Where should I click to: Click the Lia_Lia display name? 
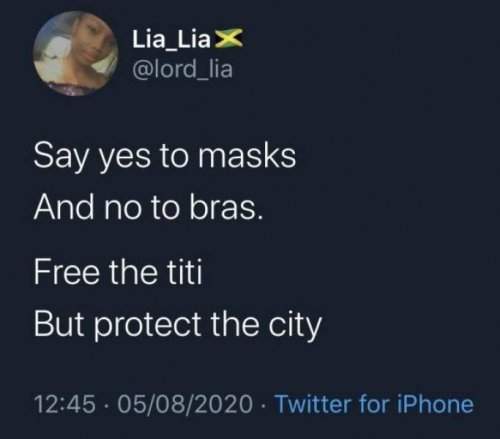(172, 40)
